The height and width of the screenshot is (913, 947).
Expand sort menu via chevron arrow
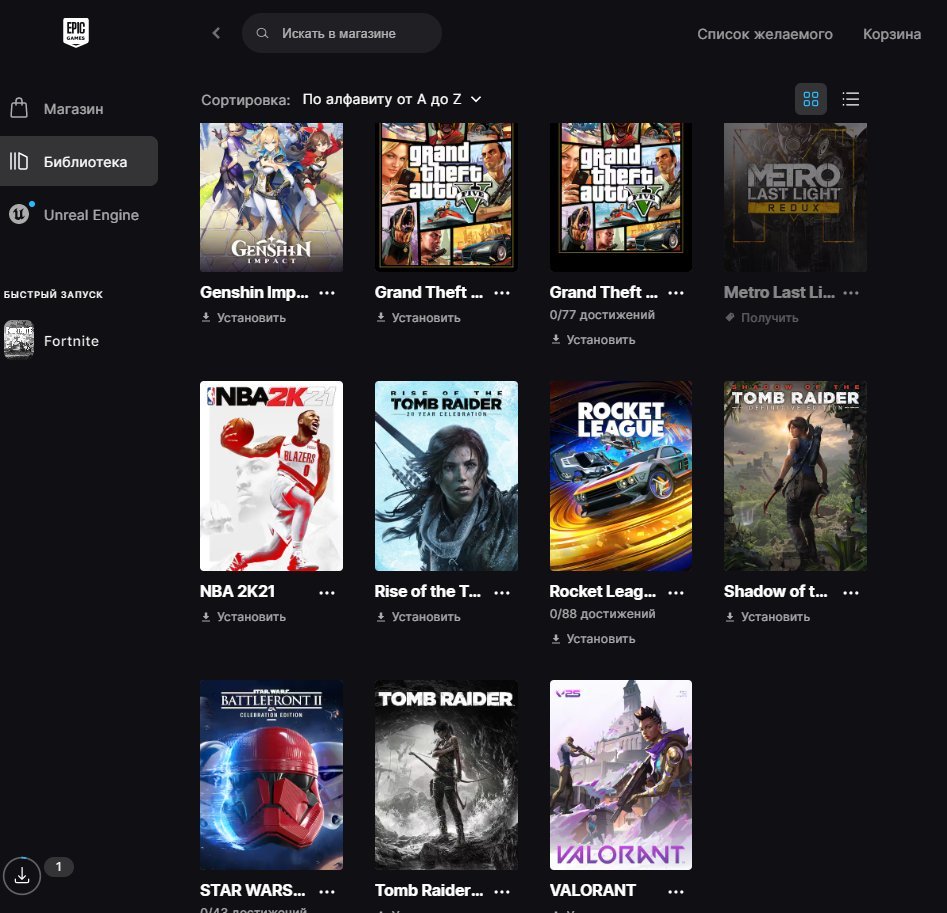(x=476, y=99)
